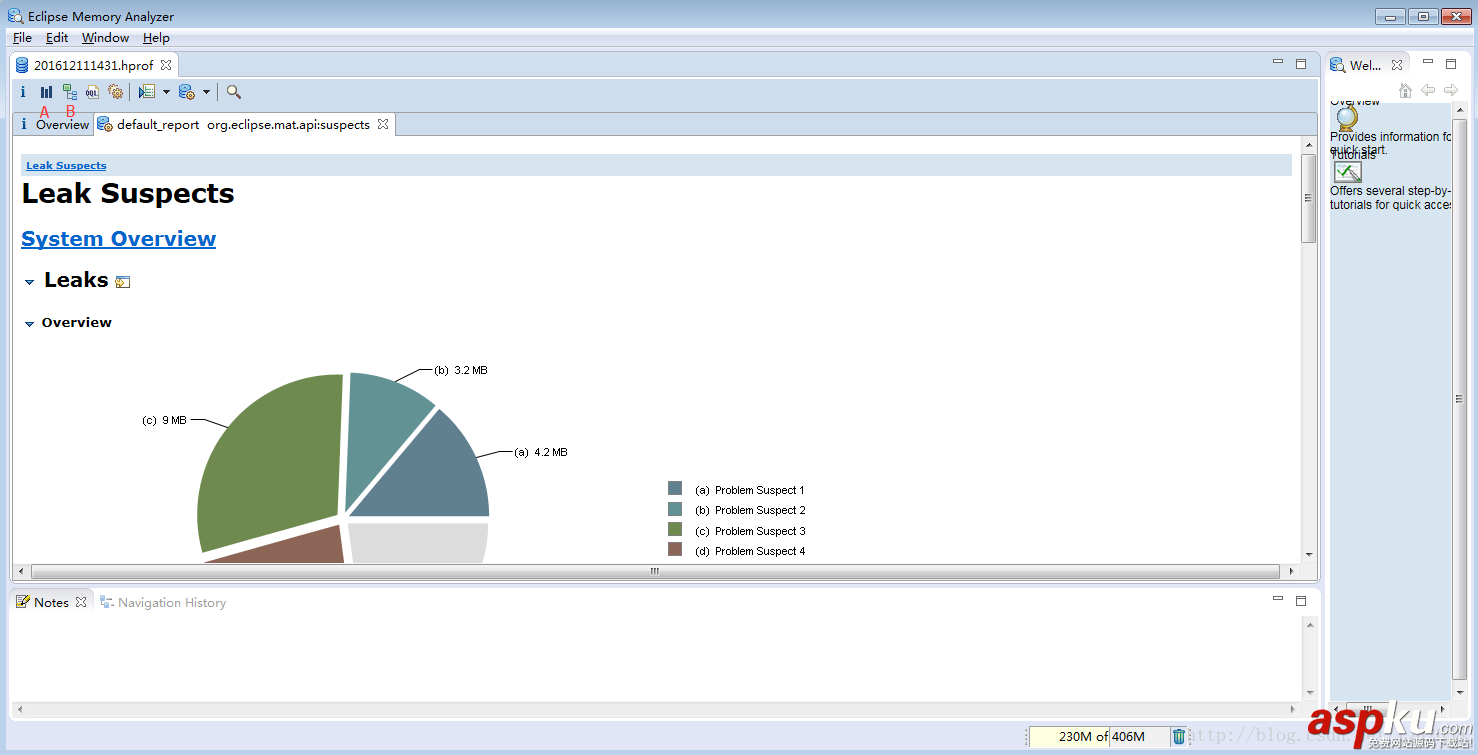Screen dimensions: 1478x755
Task: Click the Leak Suspects breadcrumb link
Action: point(66,166)
